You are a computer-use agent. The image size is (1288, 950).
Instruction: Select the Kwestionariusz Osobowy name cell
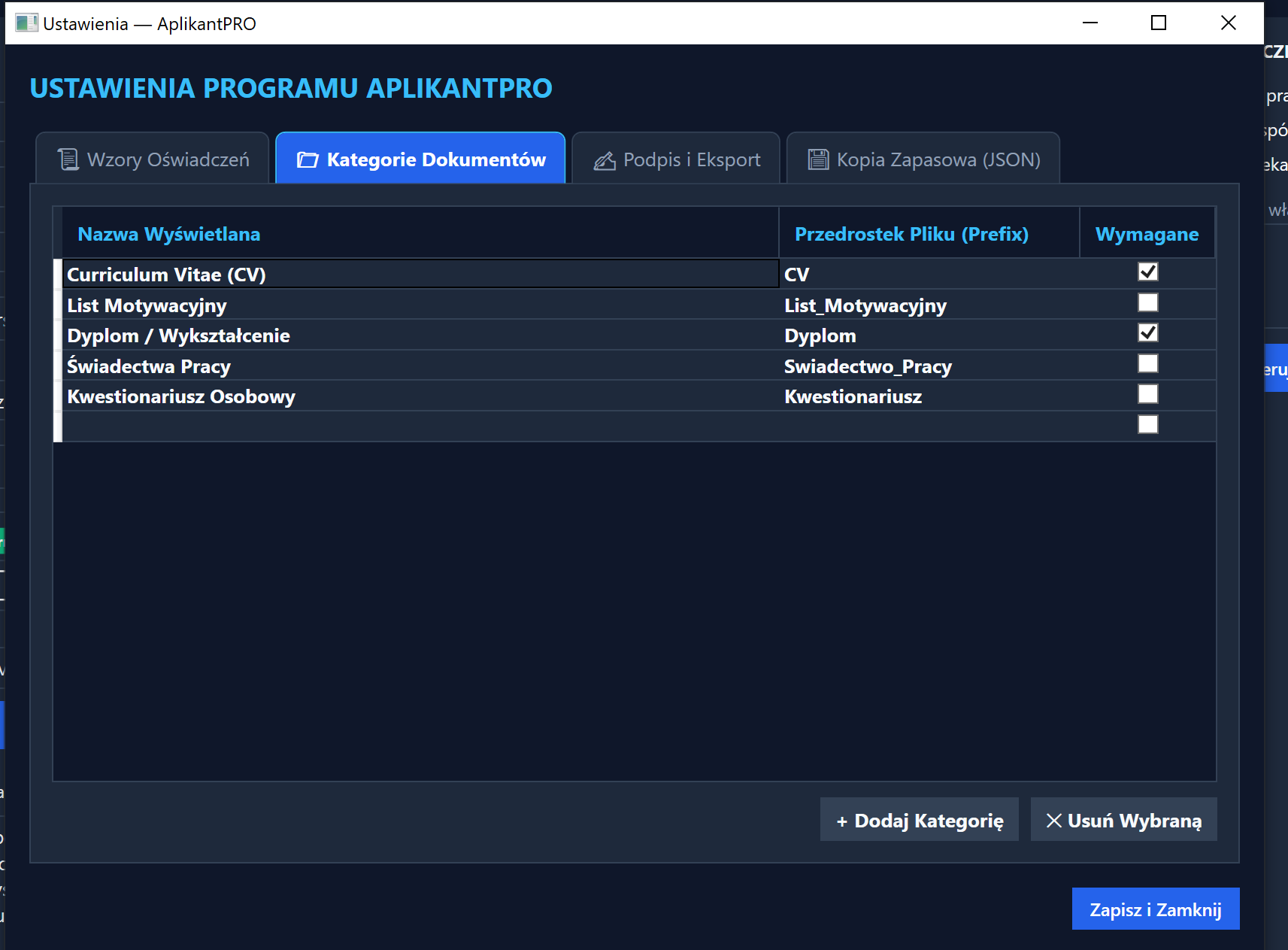pos(420,396)
